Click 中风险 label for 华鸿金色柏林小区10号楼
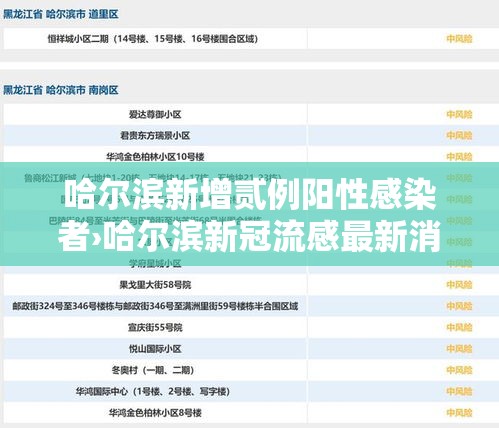Screen dimensions: 499x428 point(459,157)
